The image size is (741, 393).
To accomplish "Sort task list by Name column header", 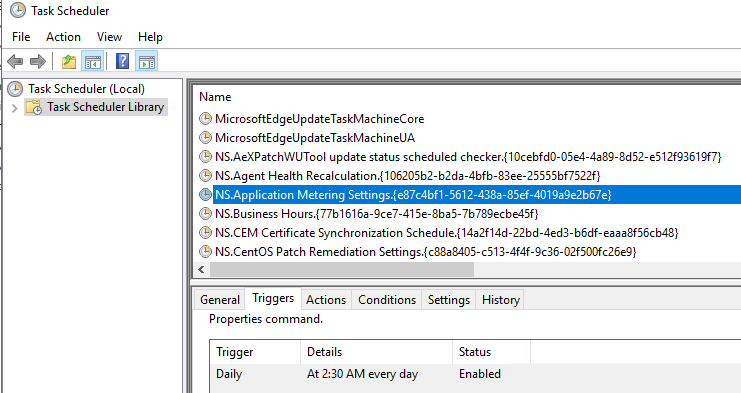I will point(215,97).
